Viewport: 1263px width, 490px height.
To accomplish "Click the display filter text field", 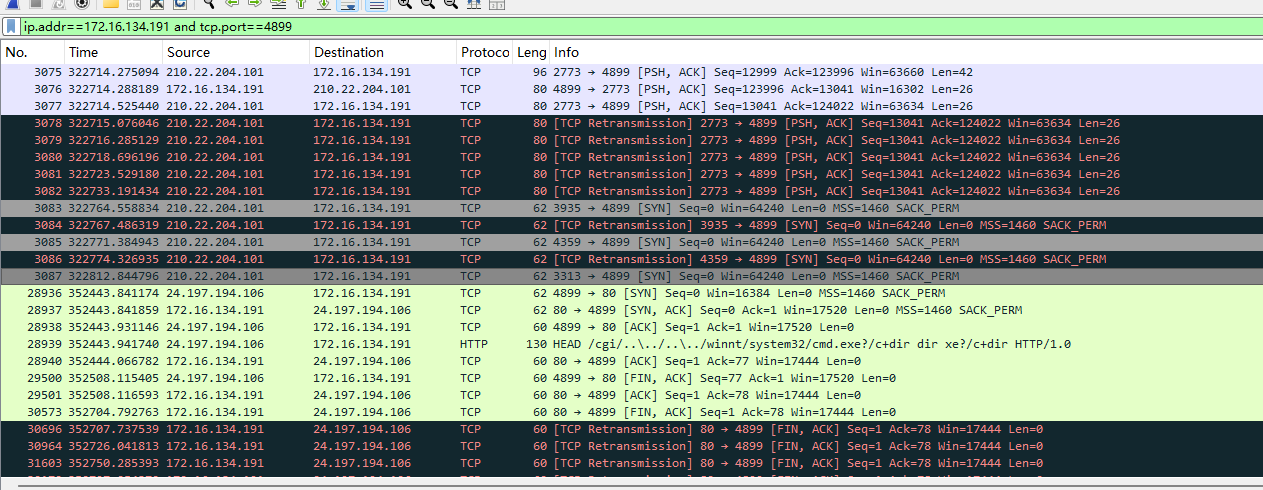I will point(640,26).
